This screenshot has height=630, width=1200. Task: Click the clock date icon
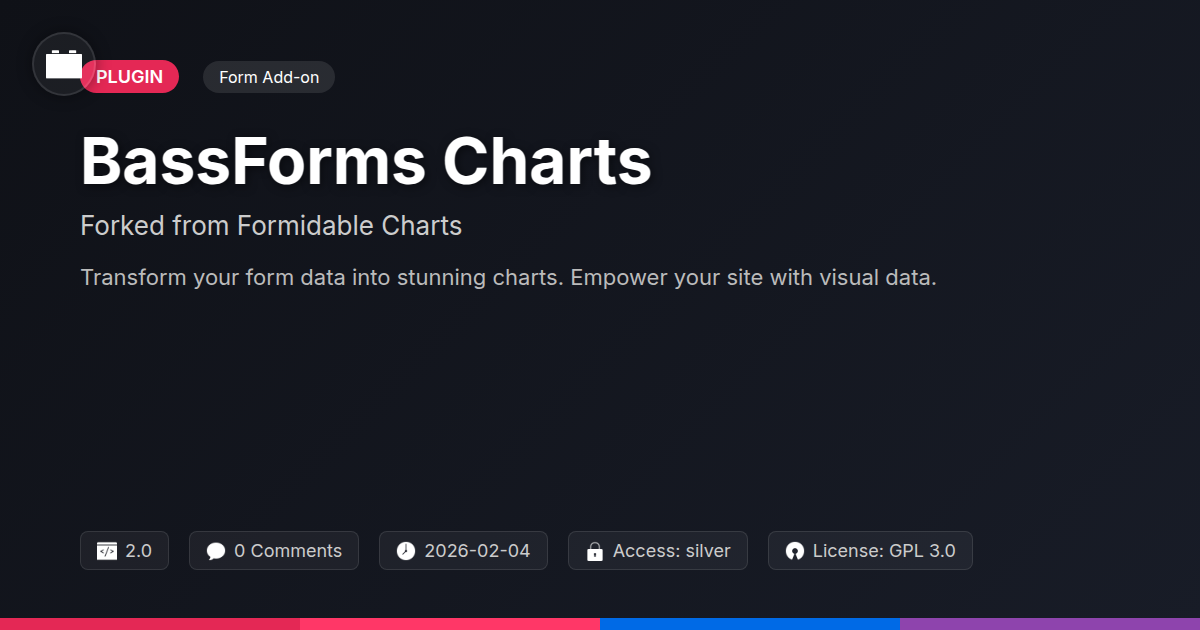coord(405,551)
